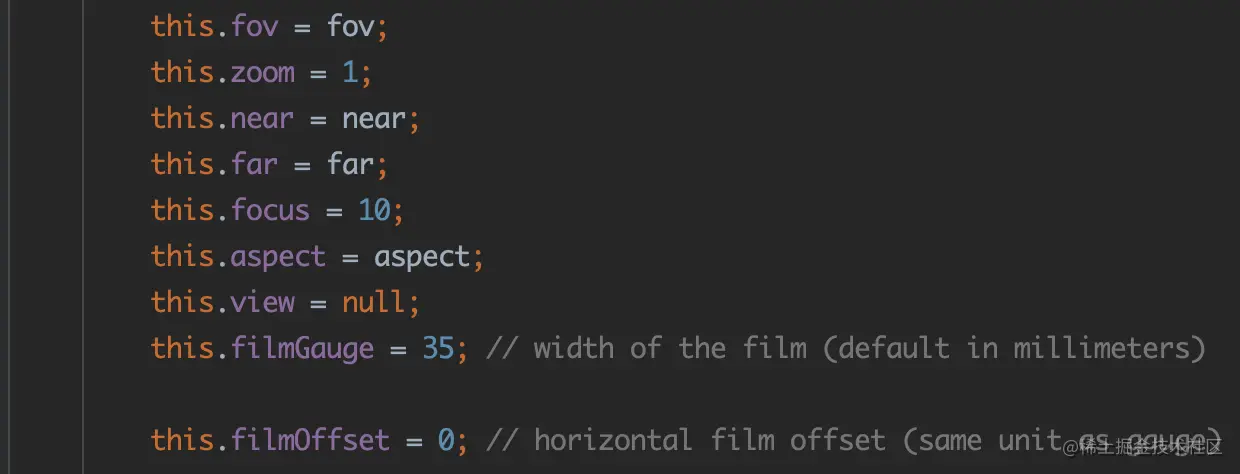Click the view property in this.view
Screen dimensions: 1240x474
262,302
